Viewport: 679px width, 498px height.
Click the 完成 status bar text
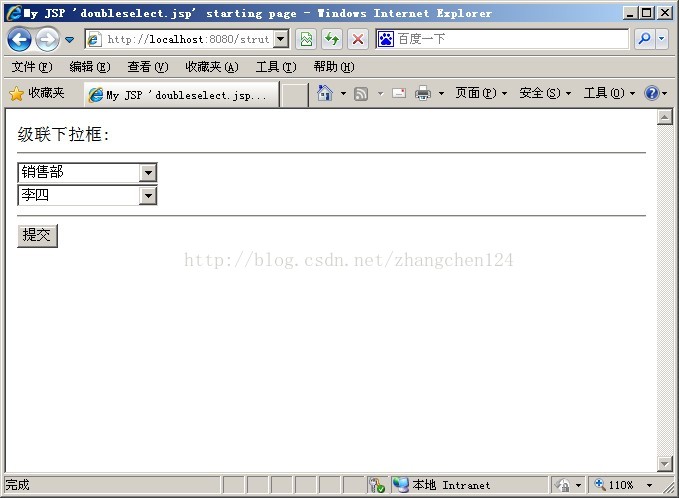[17, 485]
